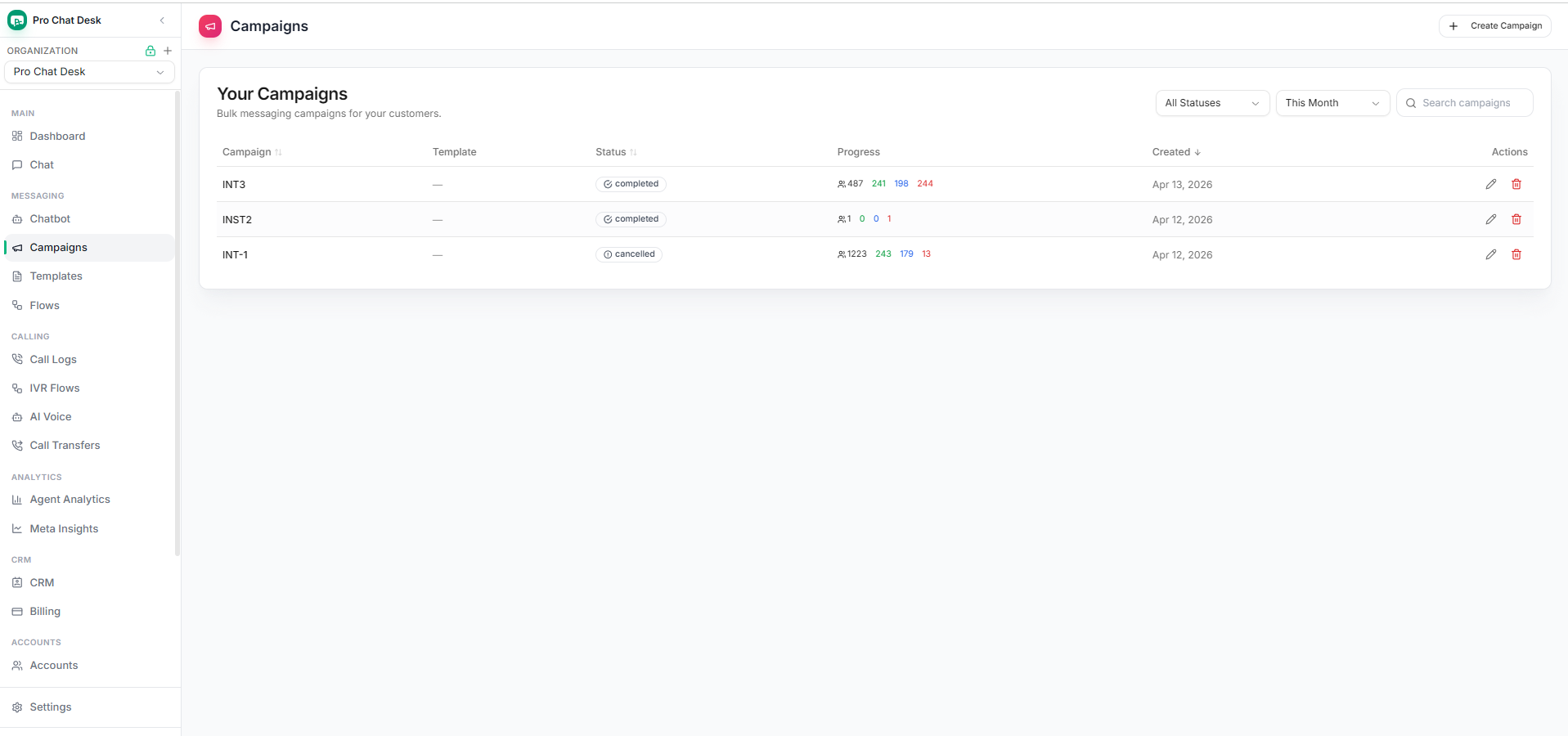Click the blue 198 count for INT3
The height and width of the screenshot is (736, 1568).
tap(901, 184)
